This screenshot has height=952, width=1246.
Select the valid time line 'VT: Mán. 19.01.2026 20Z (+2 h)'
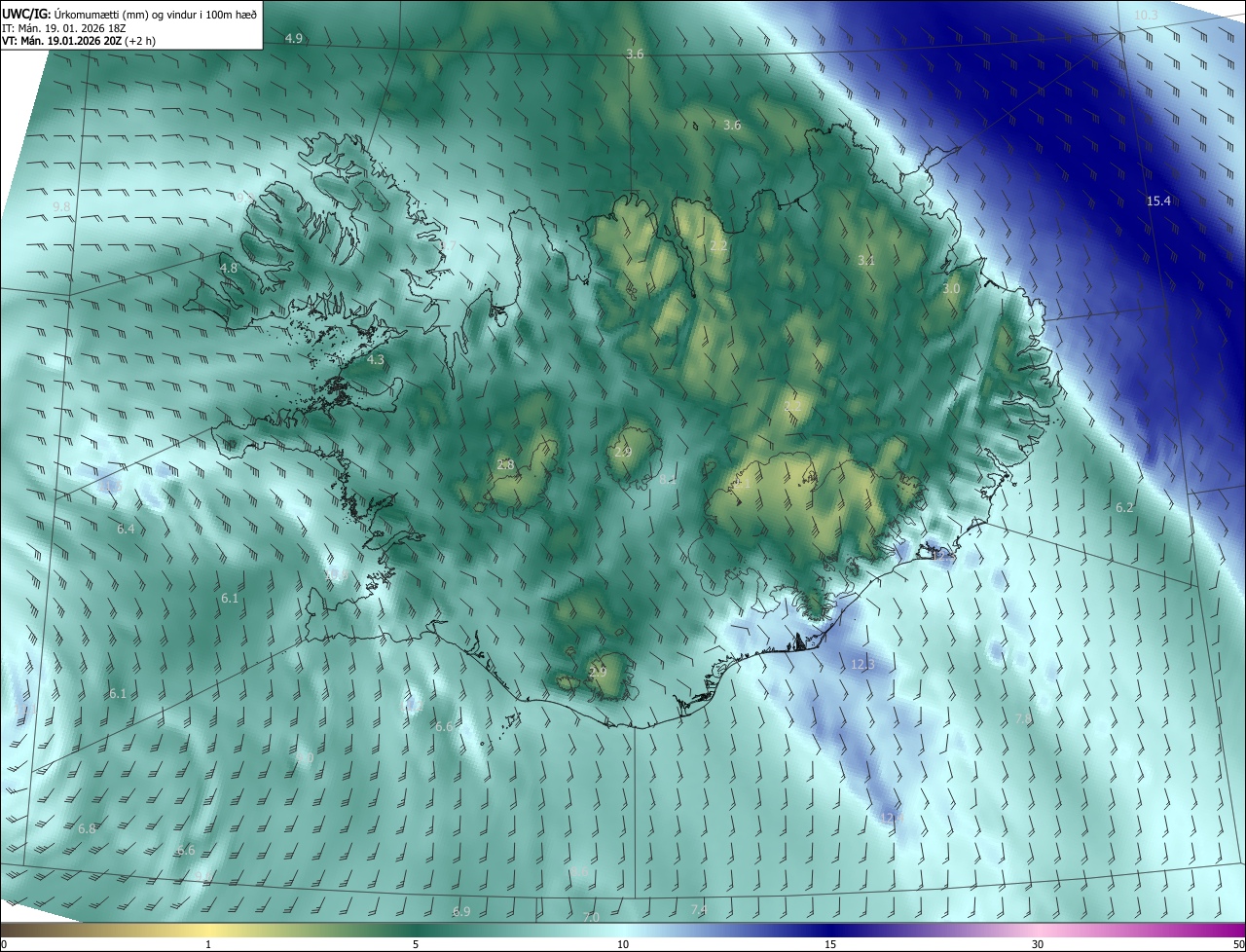(x=79, y=41)
